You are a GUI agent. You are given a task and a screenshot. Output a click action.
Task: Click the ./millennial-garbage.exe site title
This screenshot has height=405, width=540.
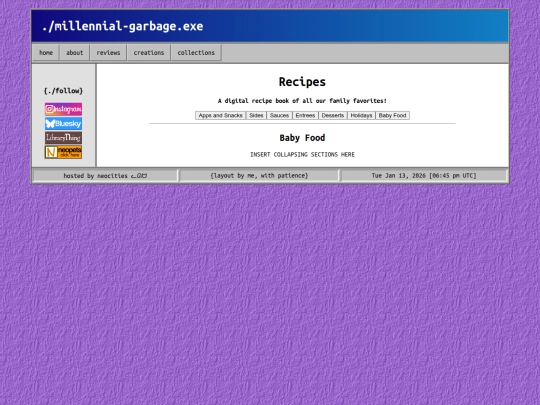coord(123,27)
